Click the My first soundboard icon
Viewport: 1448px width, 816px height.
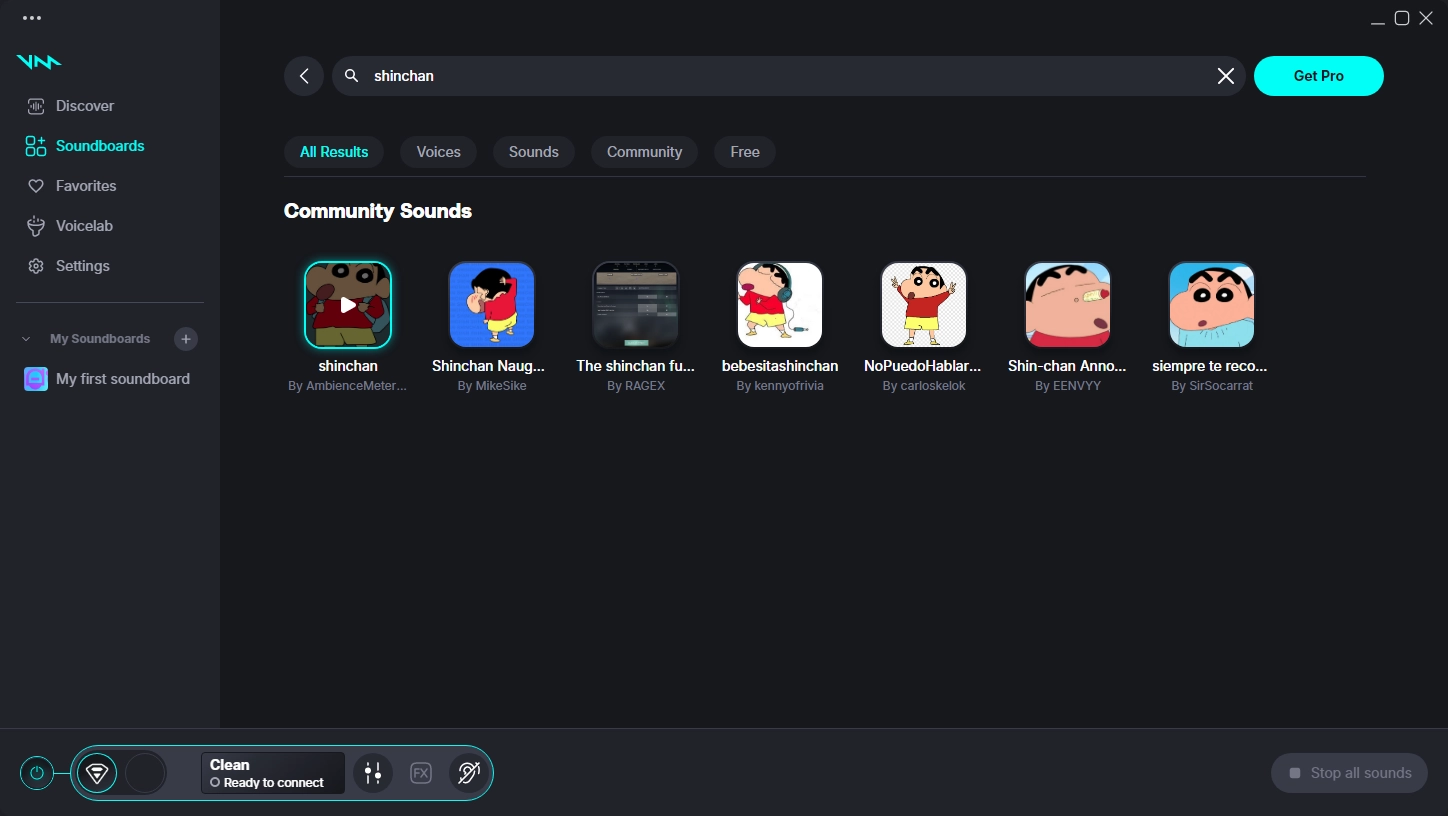36,379
